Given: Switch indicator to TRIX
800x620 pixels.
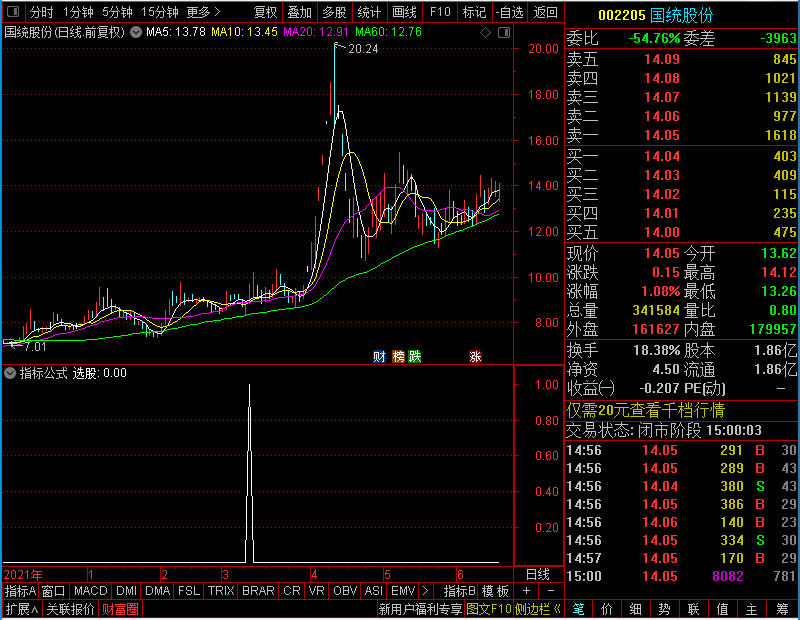Looking at the screenshot, I should click(221, 591).
